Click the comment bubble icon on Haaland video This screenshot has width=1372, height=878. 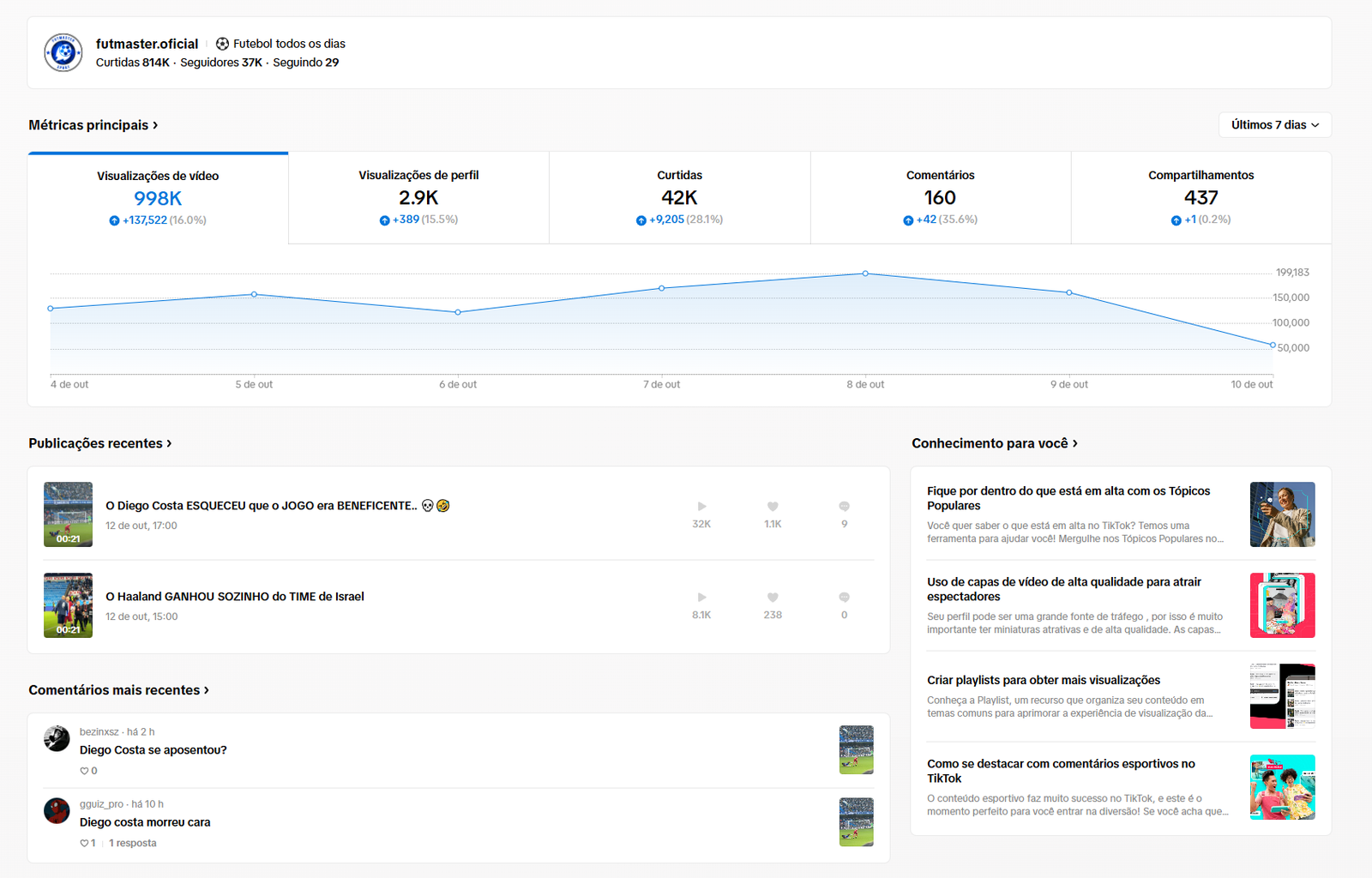(844, 598)
